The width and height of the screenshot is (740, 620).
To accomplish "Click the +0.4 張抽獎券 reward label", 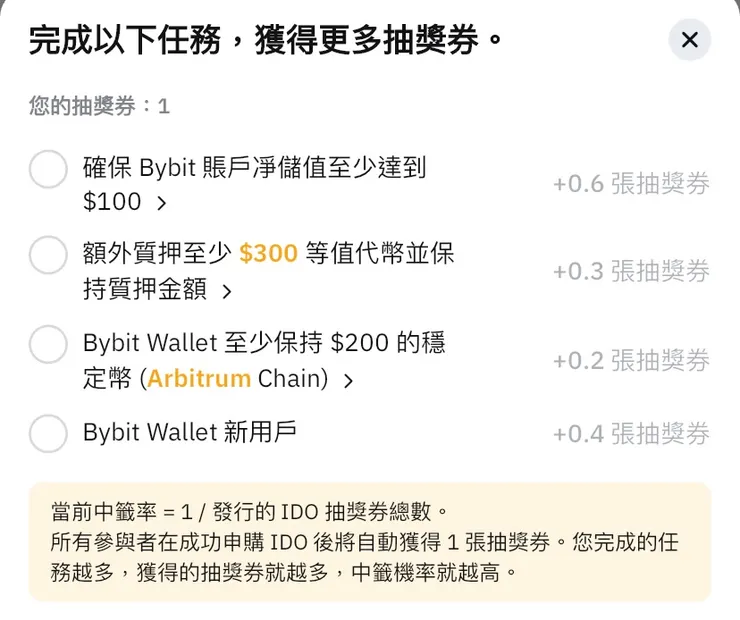I will click(631, 433).
